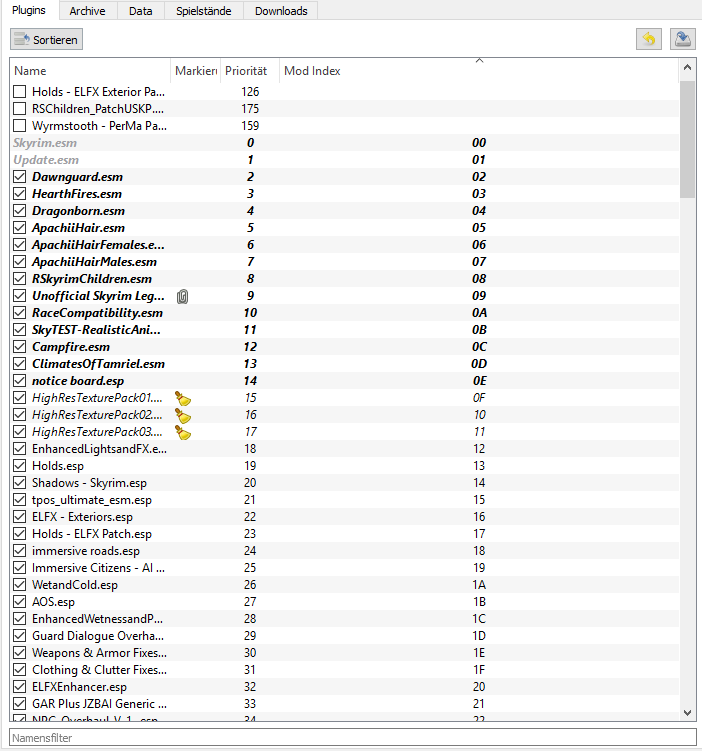Click the plugin list scrollbar up arrow
This screenshot has width=702, height=751.
tap(688, 68)
